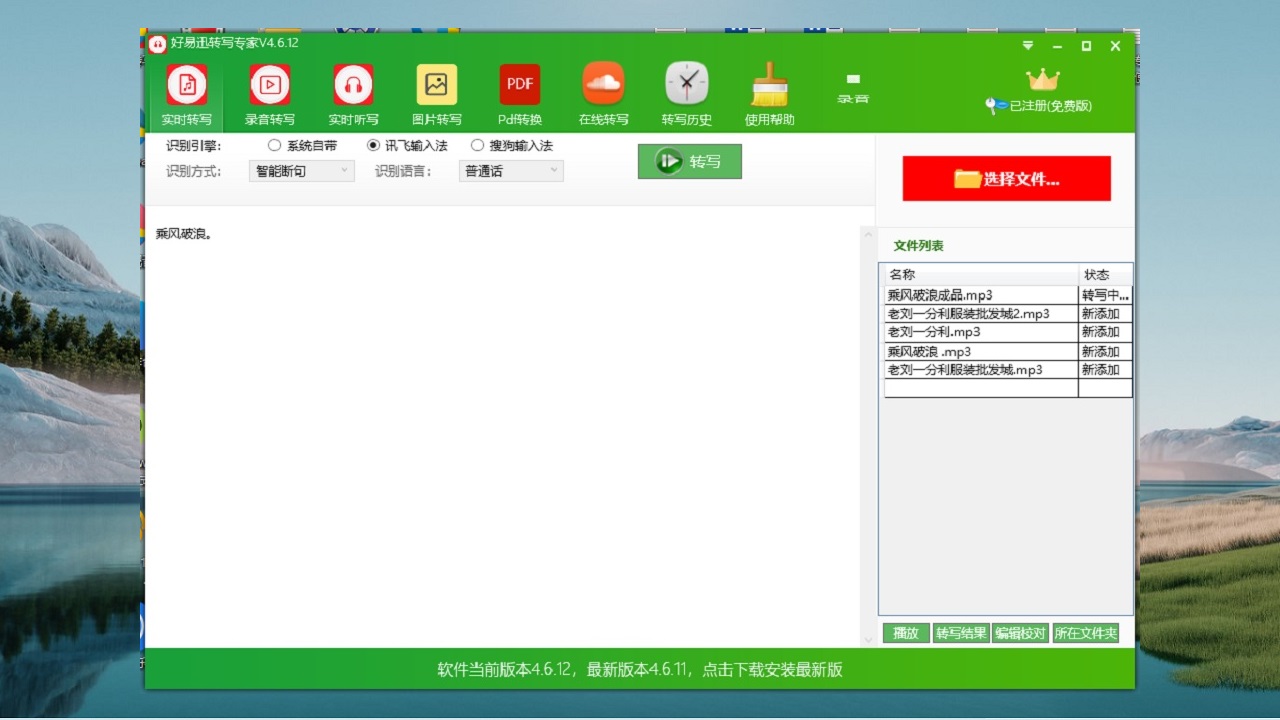
Task: Minimize the 好易迅转写专家 window
Action: 1057,46
